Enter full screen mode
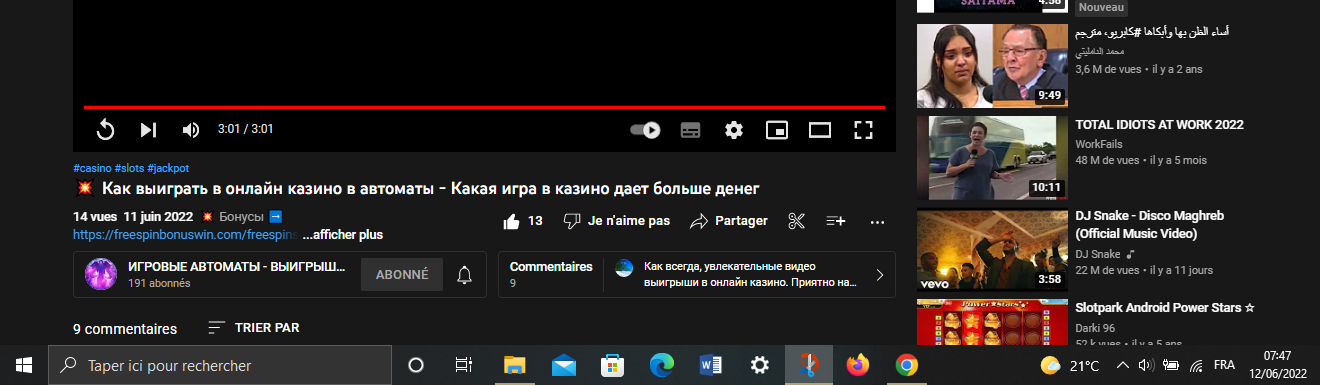Viewport: 1320px width, 385px height. pyautogui.click(x=864, y=130)
